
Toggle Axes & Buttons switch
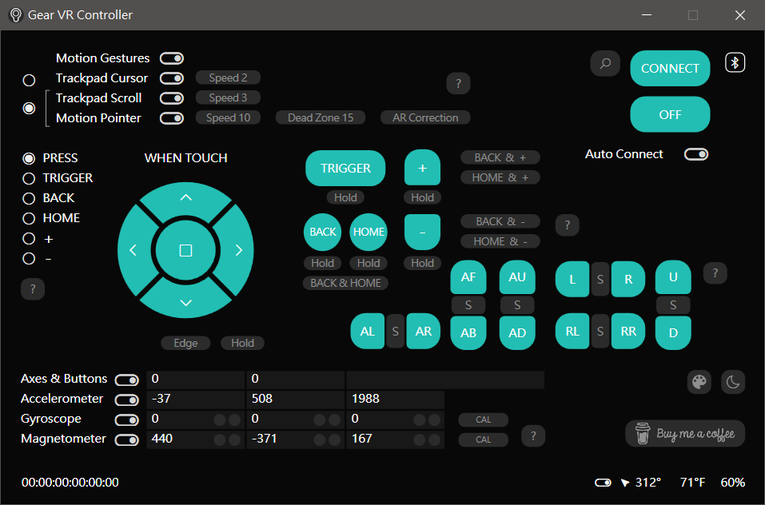coord(127,380)
